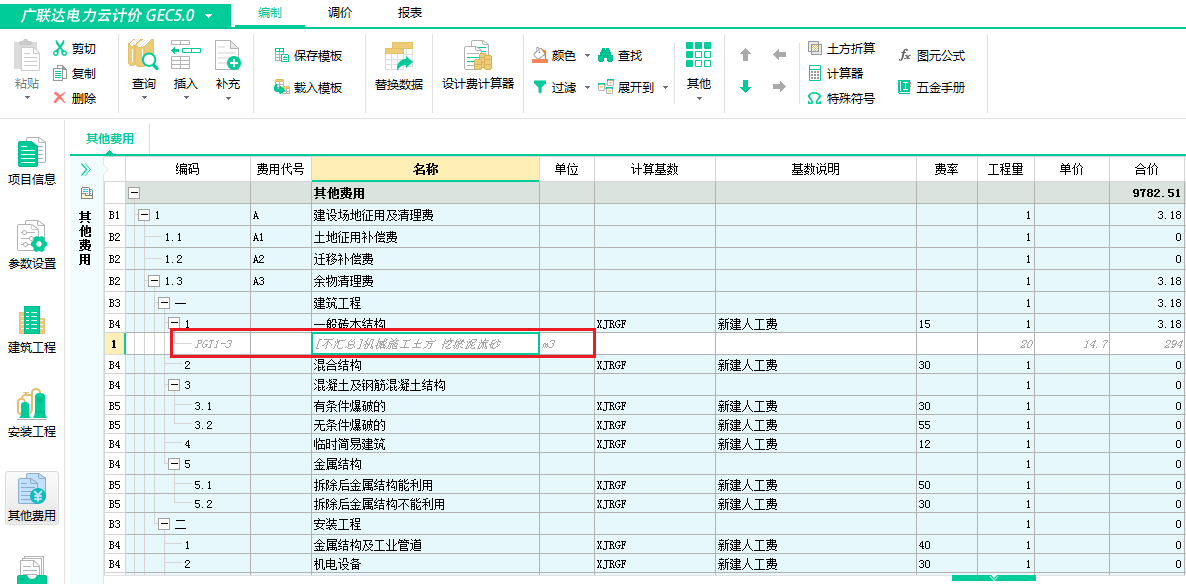Viewport: 1186px width, 584px height.
Task: Click the name input field in the highlighted row
Action: [x=425, y=344]
